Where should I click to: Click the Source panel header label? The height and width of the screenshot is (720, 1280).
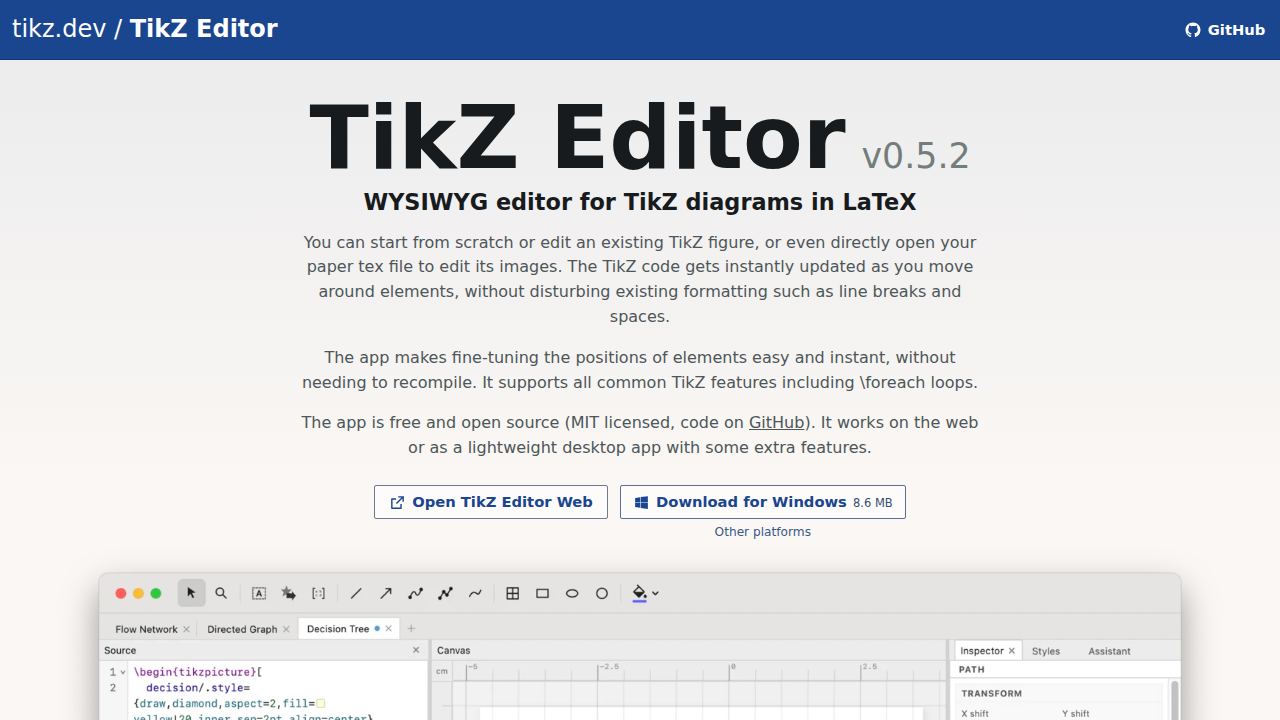point(120,650)
